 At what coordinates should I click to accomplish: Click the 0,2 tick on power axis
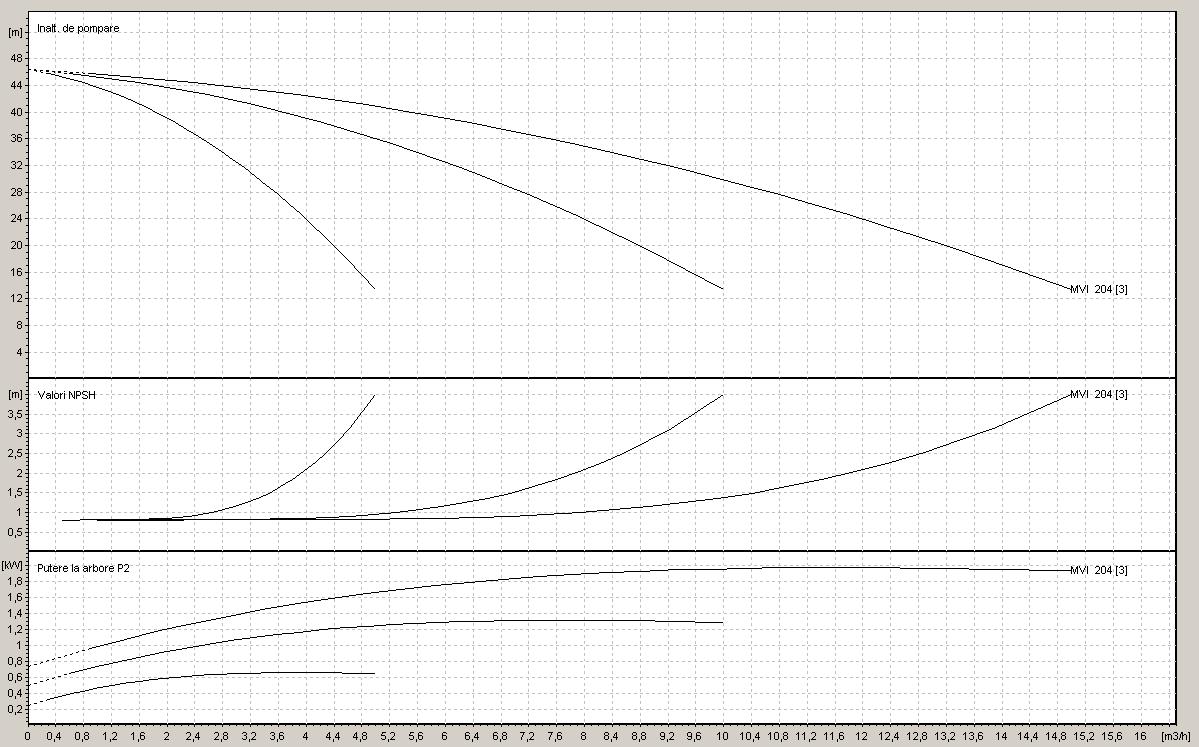(15, 709)
